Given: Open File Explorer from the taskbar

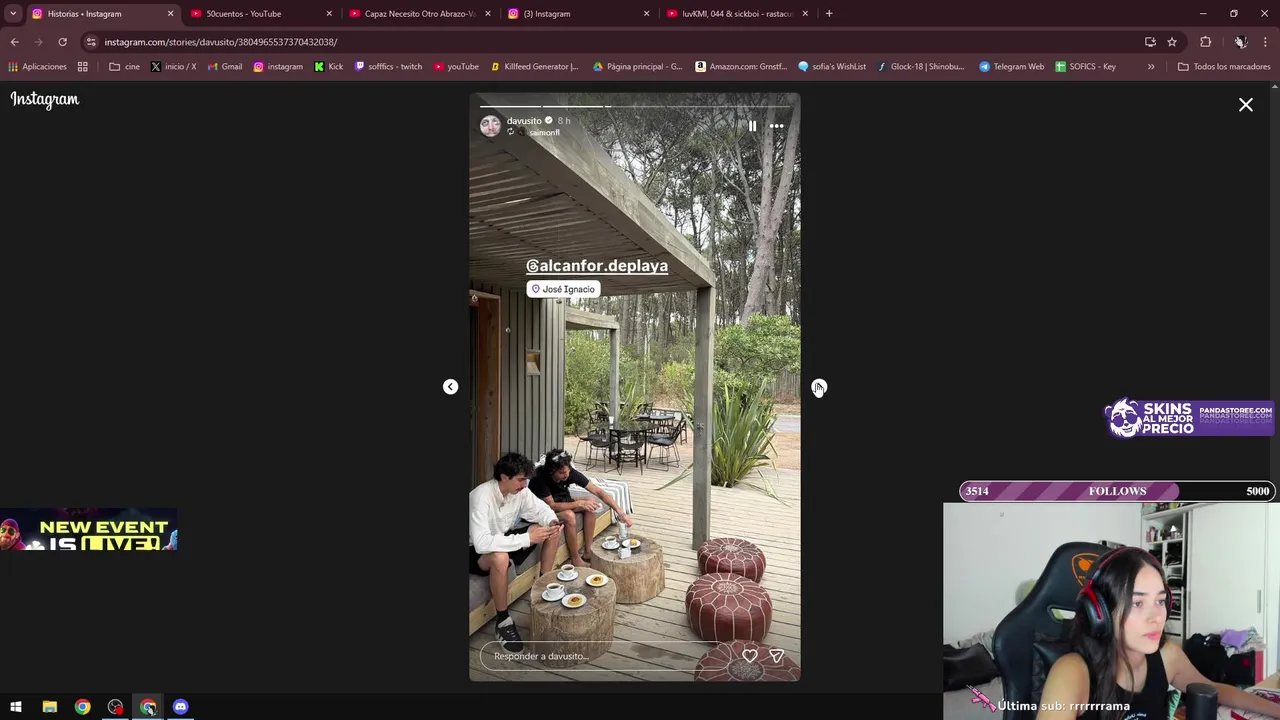Looking at the screenshot, I should pos(49,707).
